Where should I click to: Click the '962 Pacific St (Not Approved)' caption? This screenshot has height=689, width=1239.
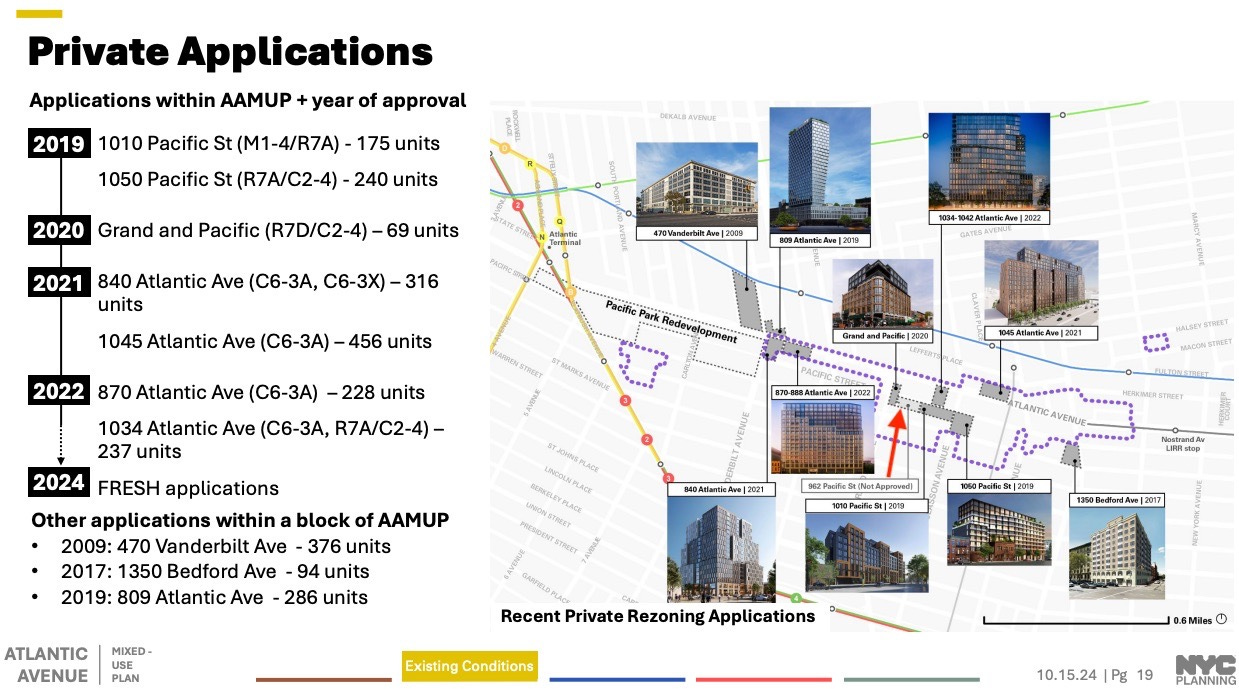[861, 486]
